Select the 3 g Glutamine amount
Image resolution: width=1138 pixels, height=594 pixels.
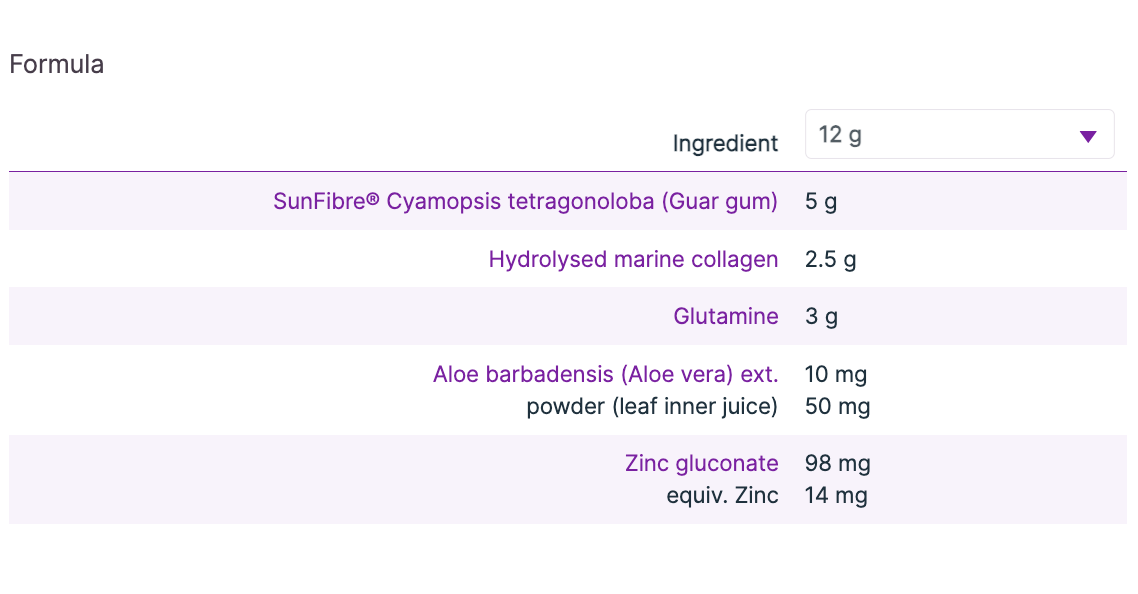coord(821,317)
